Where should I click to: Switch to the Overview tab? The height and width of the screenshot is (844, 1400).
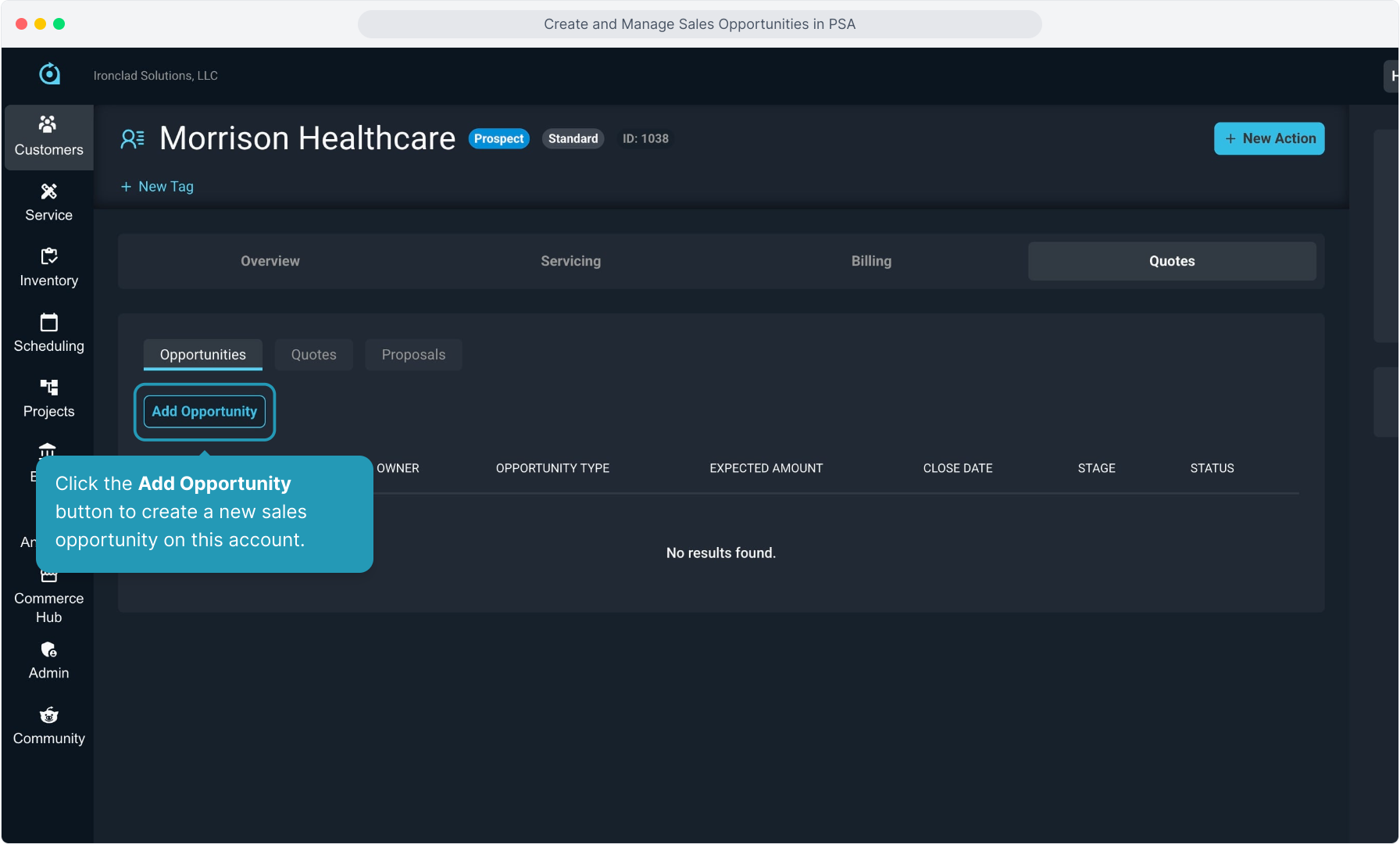click(x=270, y=261)
